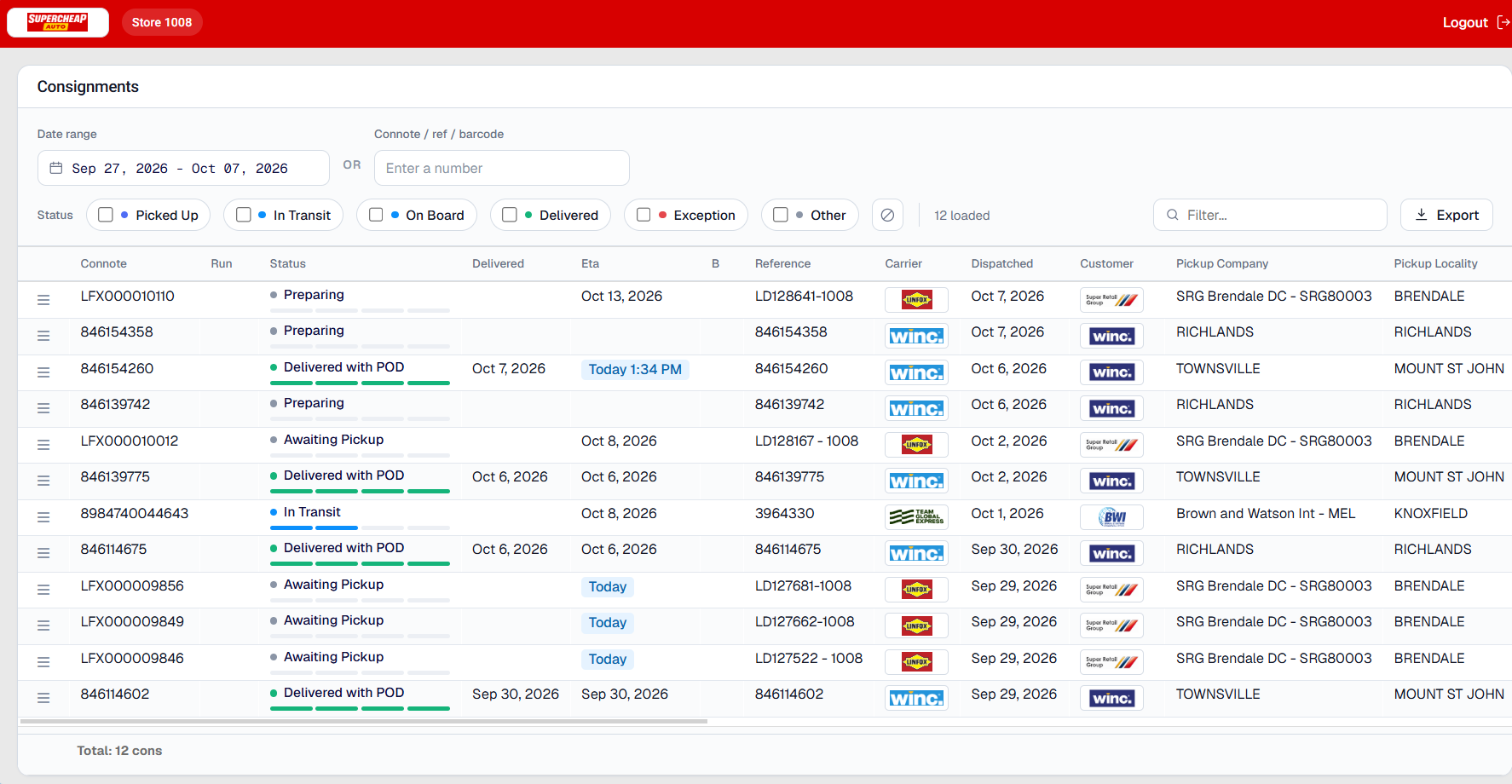Image resolution: width=1512 pixels, height=784 pixels.
Task: Sort by the Status column header
Action: tap(287, 263)
